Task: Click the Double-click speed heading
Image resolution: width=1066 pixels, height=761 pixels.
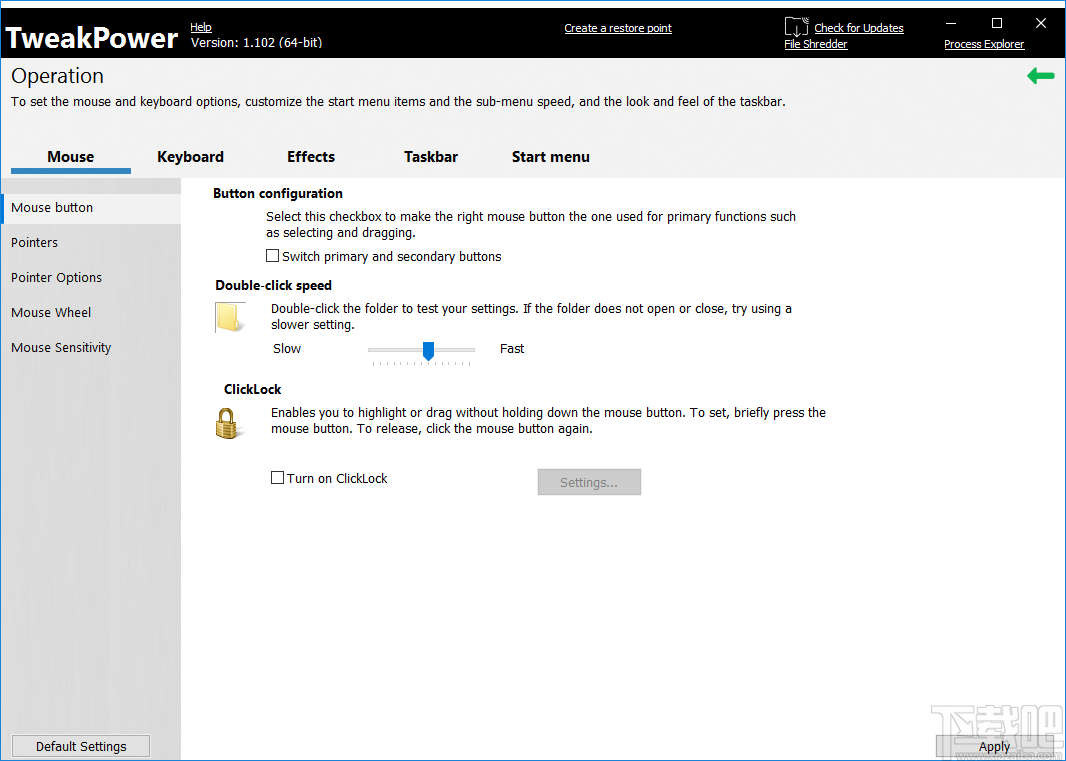Action: point(273,286)
